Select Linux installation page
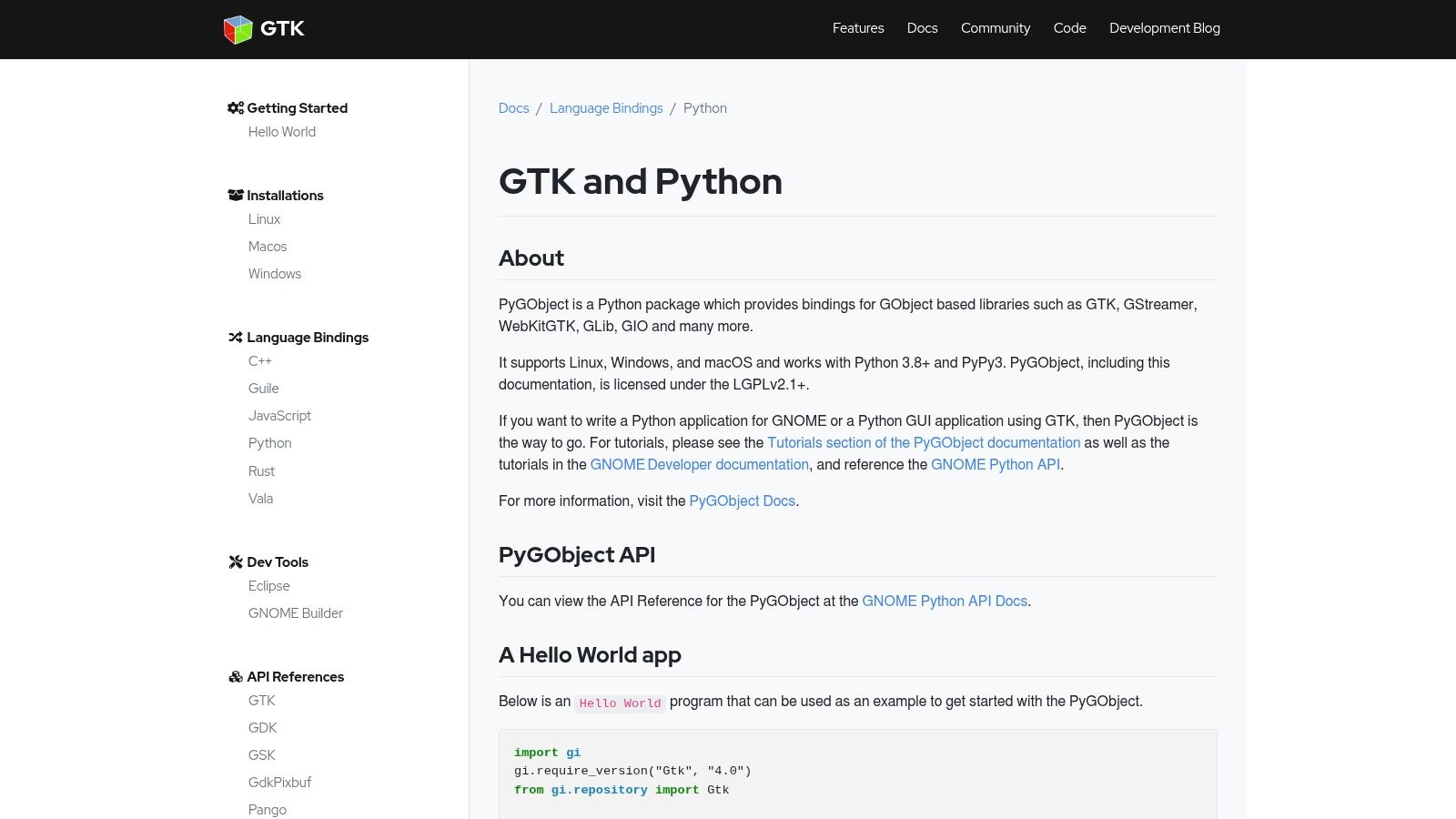Image resolution: width=1456 pixels, height=819 pixels. 264,219
